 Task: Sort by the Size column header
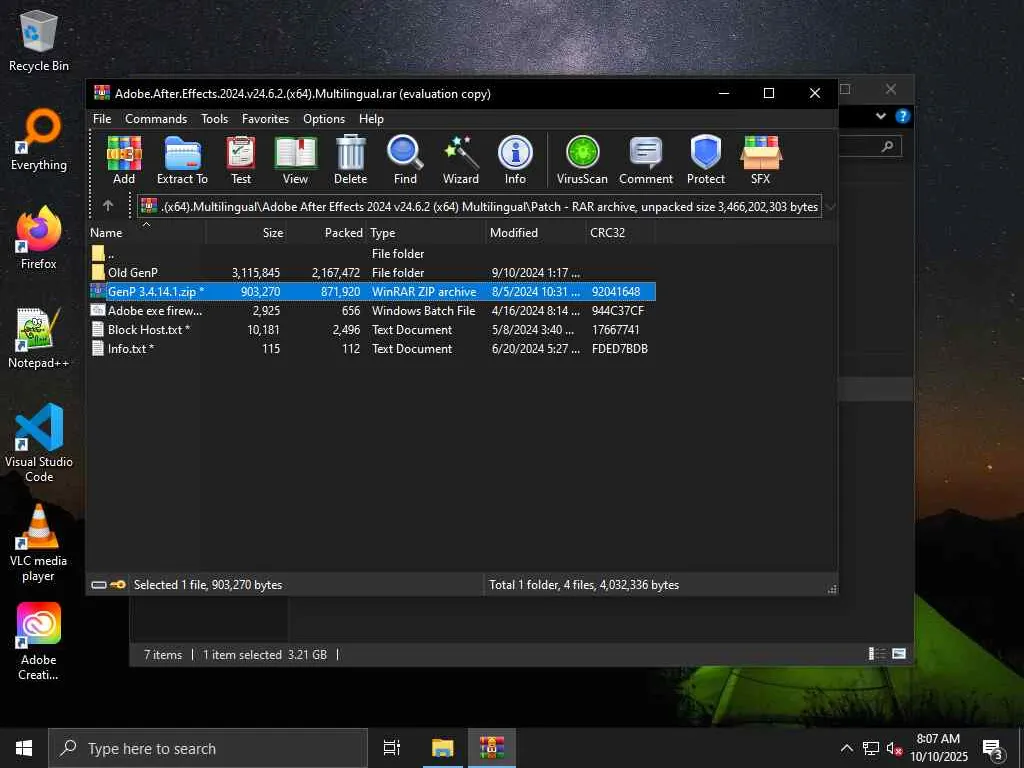[x=246, y=232]
